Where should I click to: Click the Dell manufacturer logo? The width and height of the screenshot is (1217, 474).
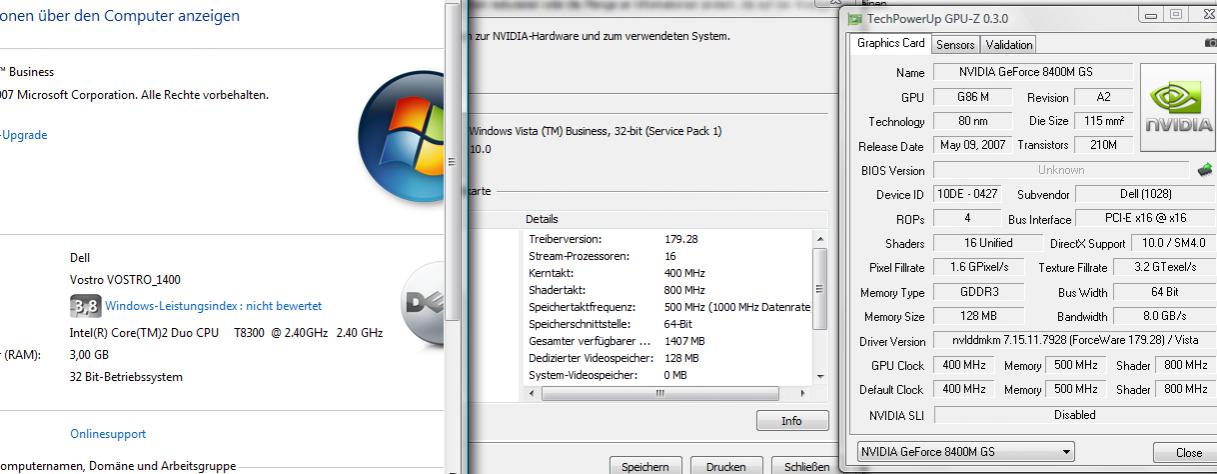click(x=424, y=302)
